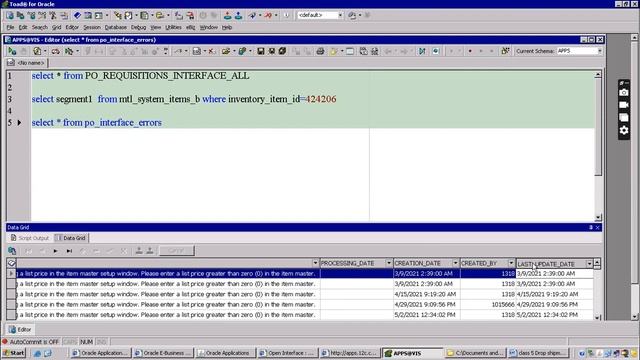Image resolution: width=640 pixels, height=360 pixels.
Task: Switch to the Script Output tab
Action: pyautogui.click(x=30, y=238)
